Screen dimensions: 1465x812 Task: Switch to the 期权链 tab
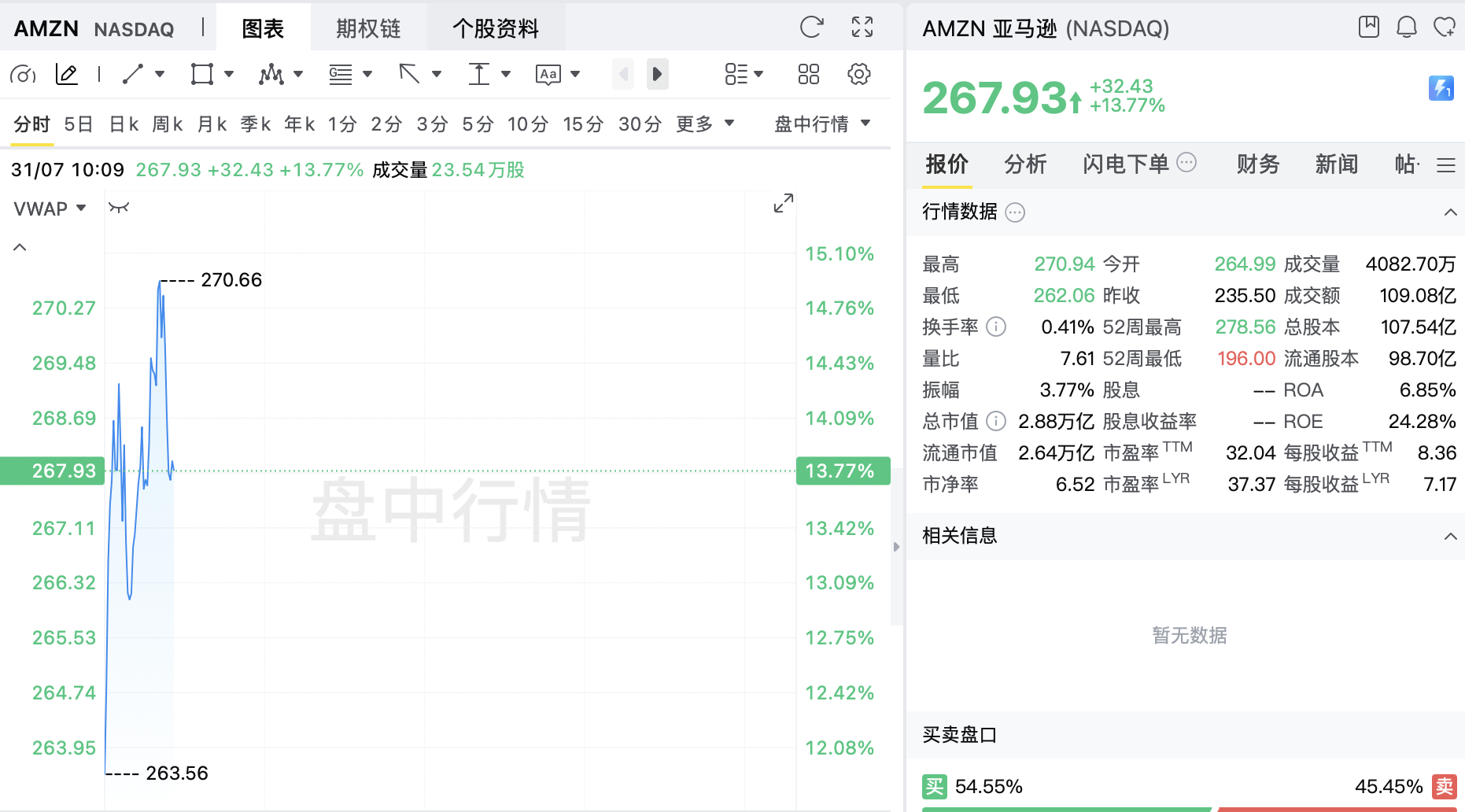[x=368, y=28]
